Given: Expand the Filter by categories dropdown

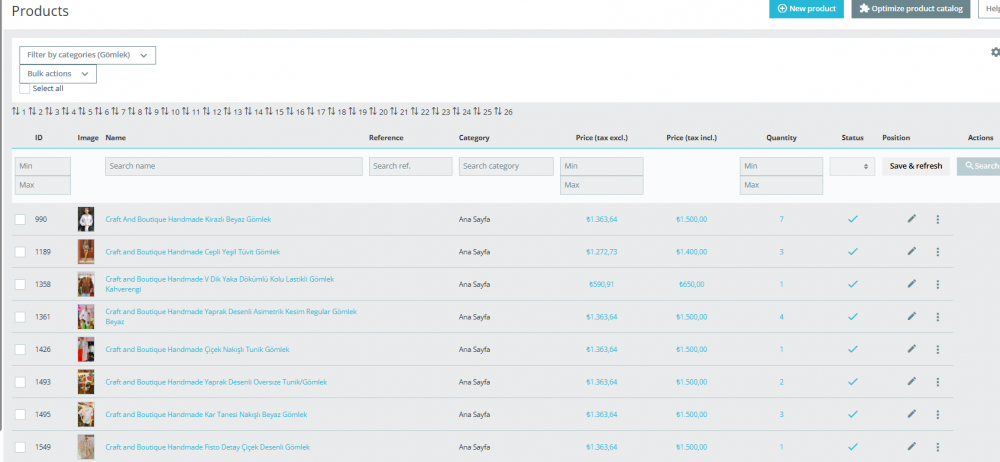Looking at the screenshot, I should [x=87, y=55].
